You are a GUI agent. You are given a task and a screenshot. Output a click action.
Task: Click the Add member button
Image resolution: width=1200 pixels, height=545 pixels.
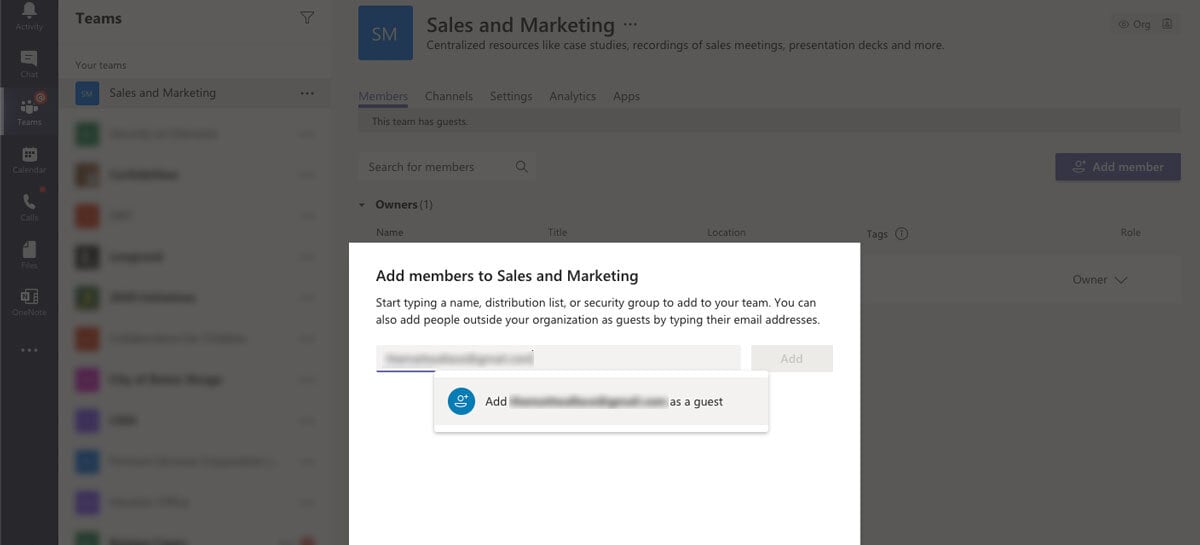point(1118,167)
